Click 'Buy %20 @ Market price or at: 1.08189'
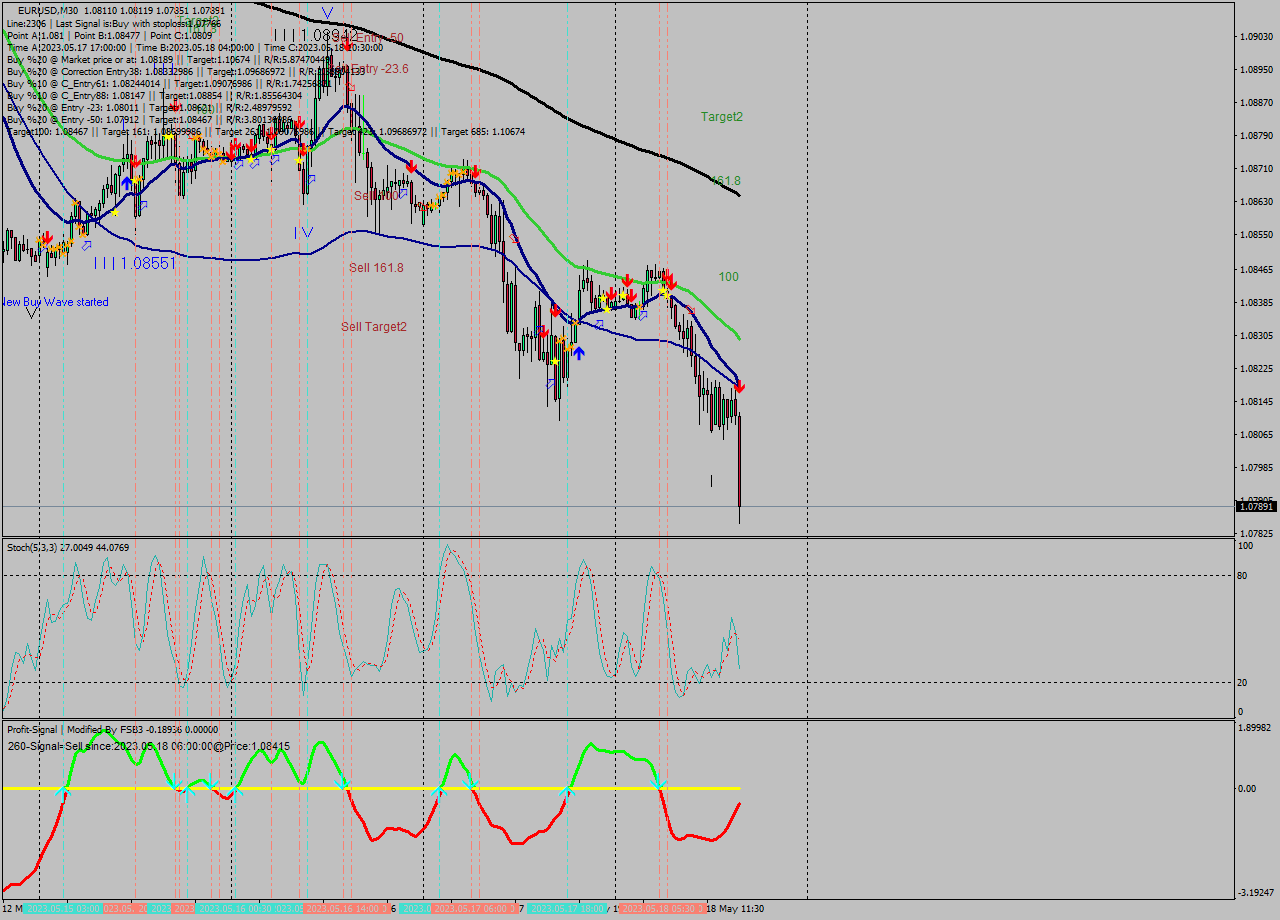This screenshot has height=920, width=1280. pyautogui.click(x=170, y=59)
